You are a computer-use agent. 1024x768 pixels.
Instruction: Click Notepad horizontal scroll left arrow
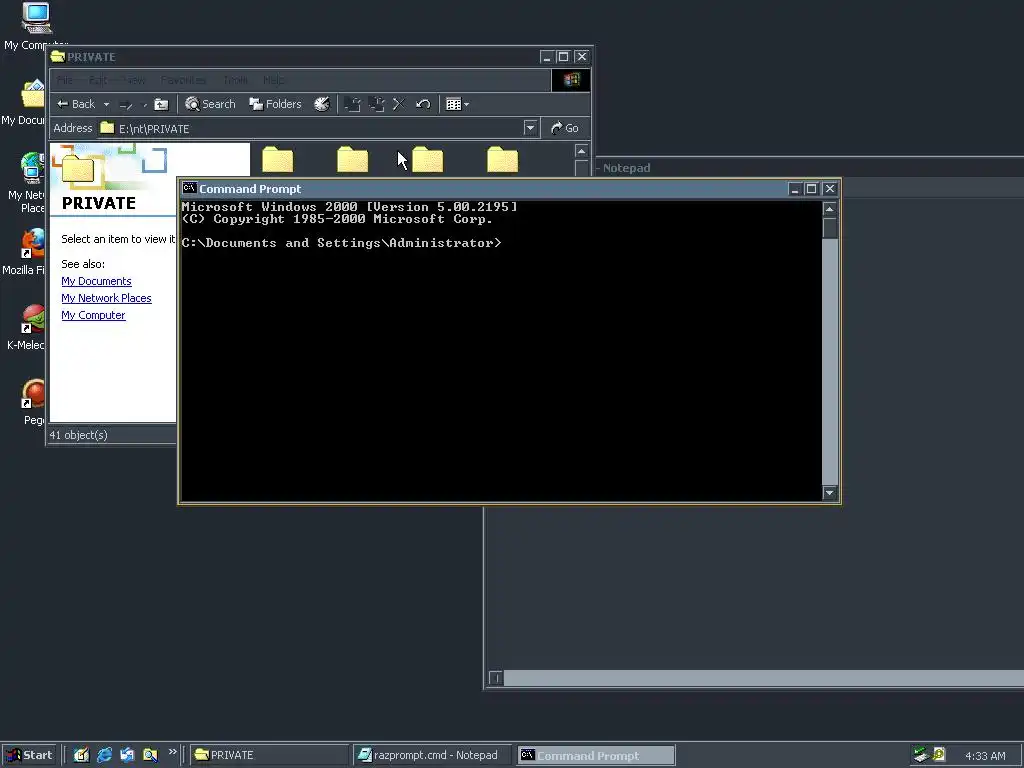click(496, 678)
